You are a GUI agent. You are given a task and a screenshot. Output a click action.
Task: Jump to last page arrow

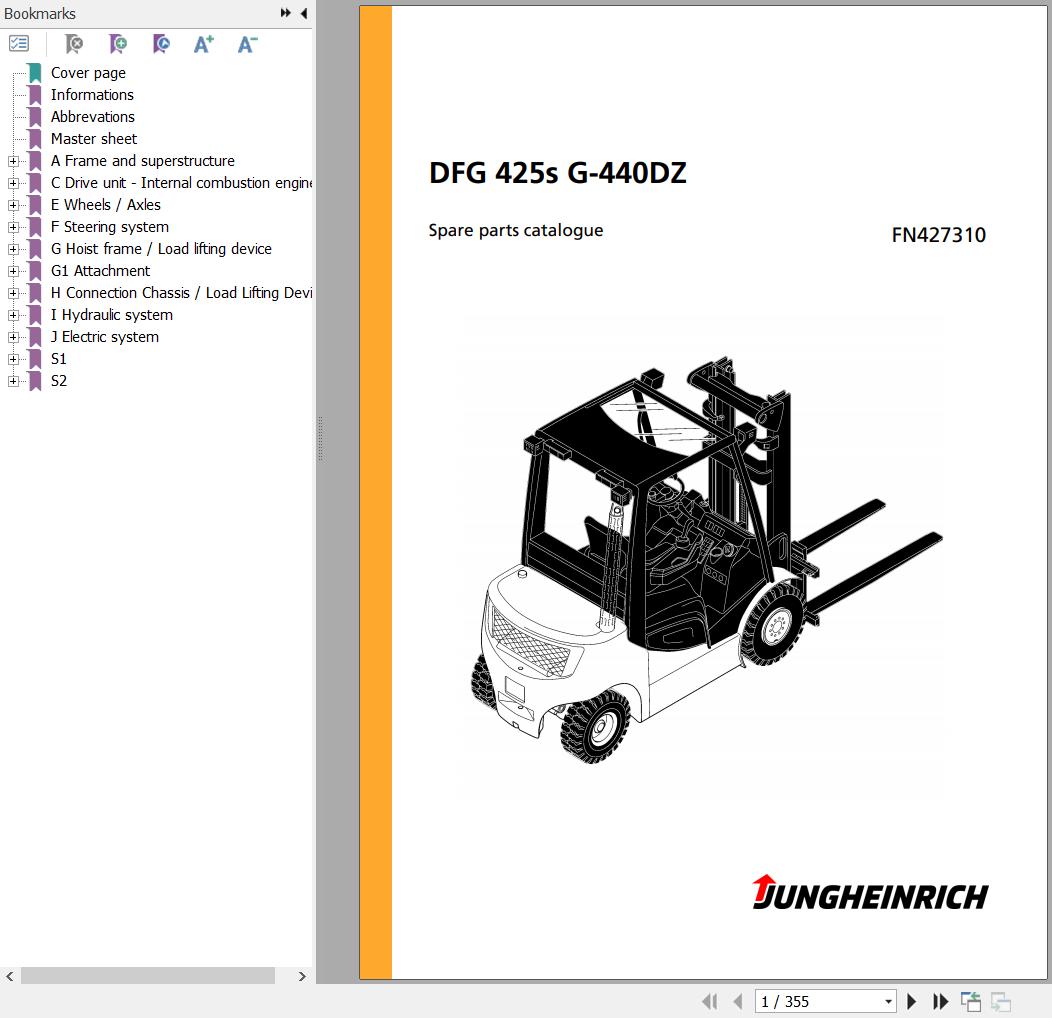[940, 1001]
